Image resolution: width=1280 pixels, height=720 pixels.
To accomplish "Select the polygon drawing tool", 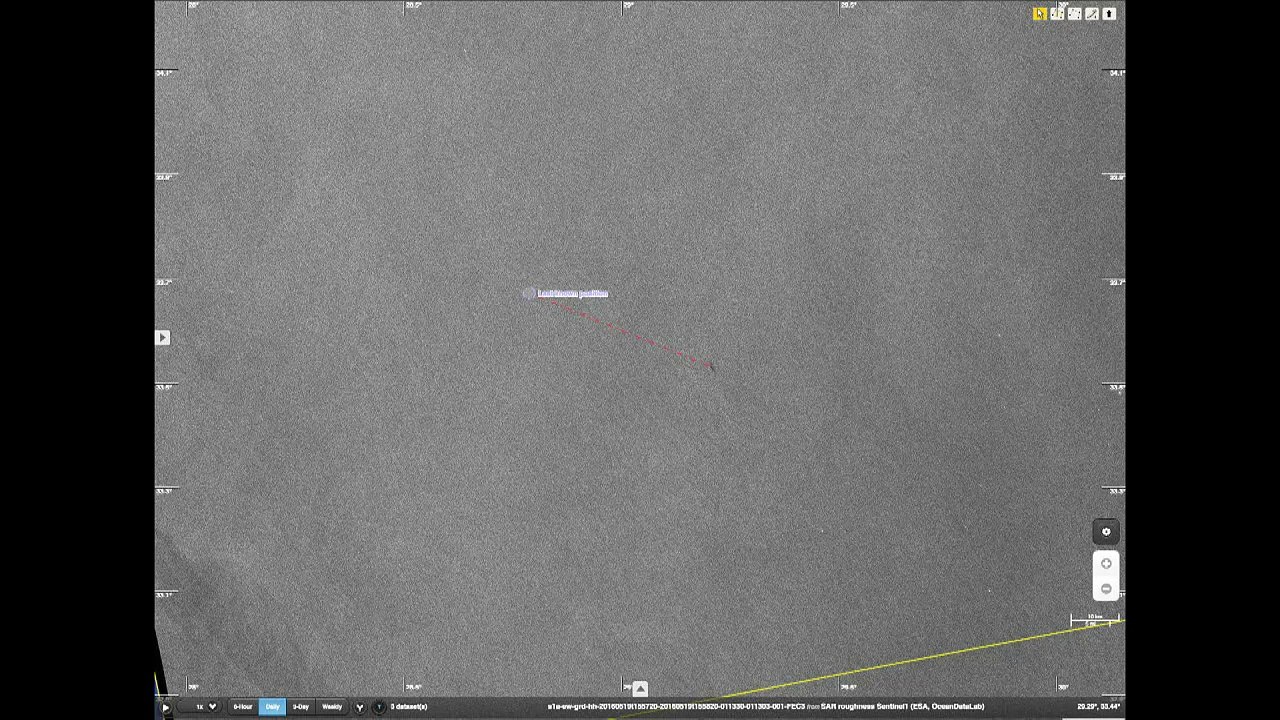I will click(1074, 14).
